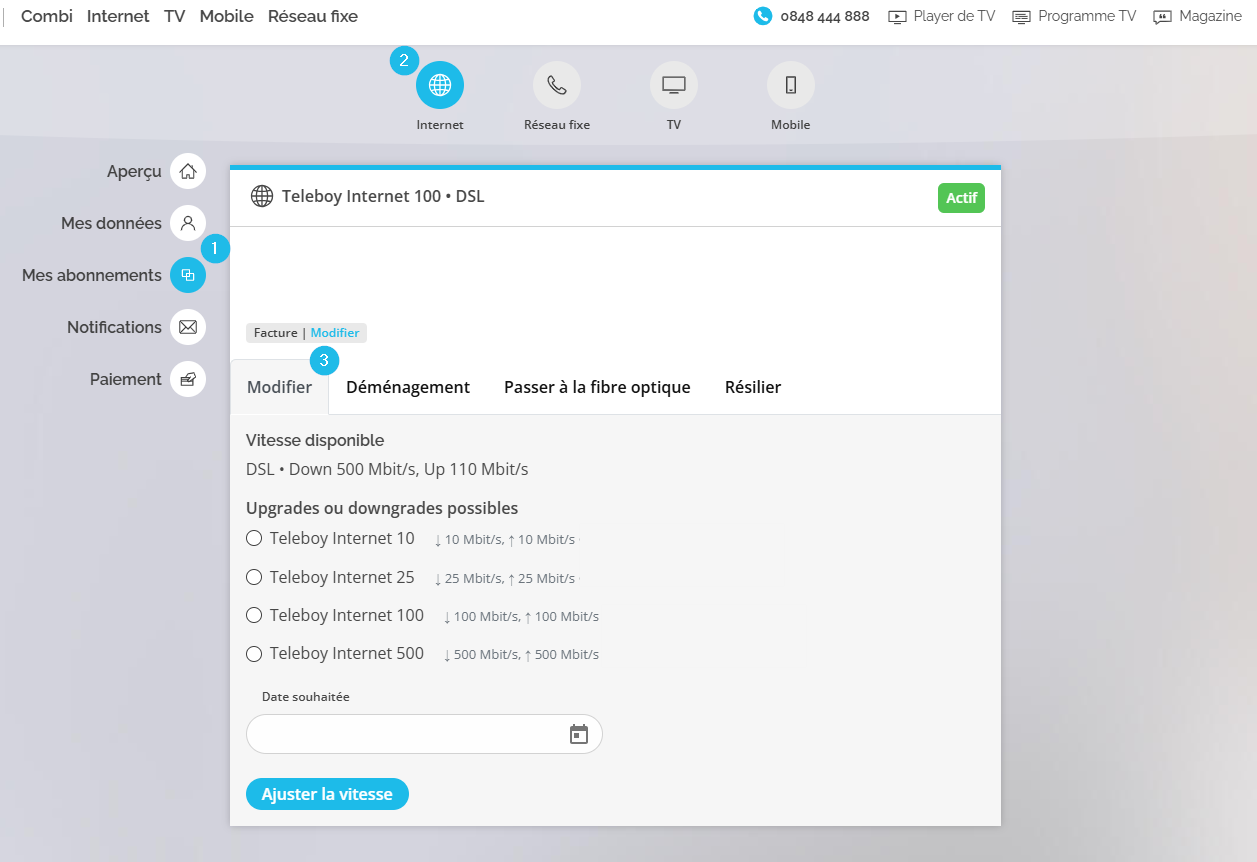Click the 10 Mbit/s speed details text
The height and width of the screenshot is (862, 1257).
(x=505, y=539)
